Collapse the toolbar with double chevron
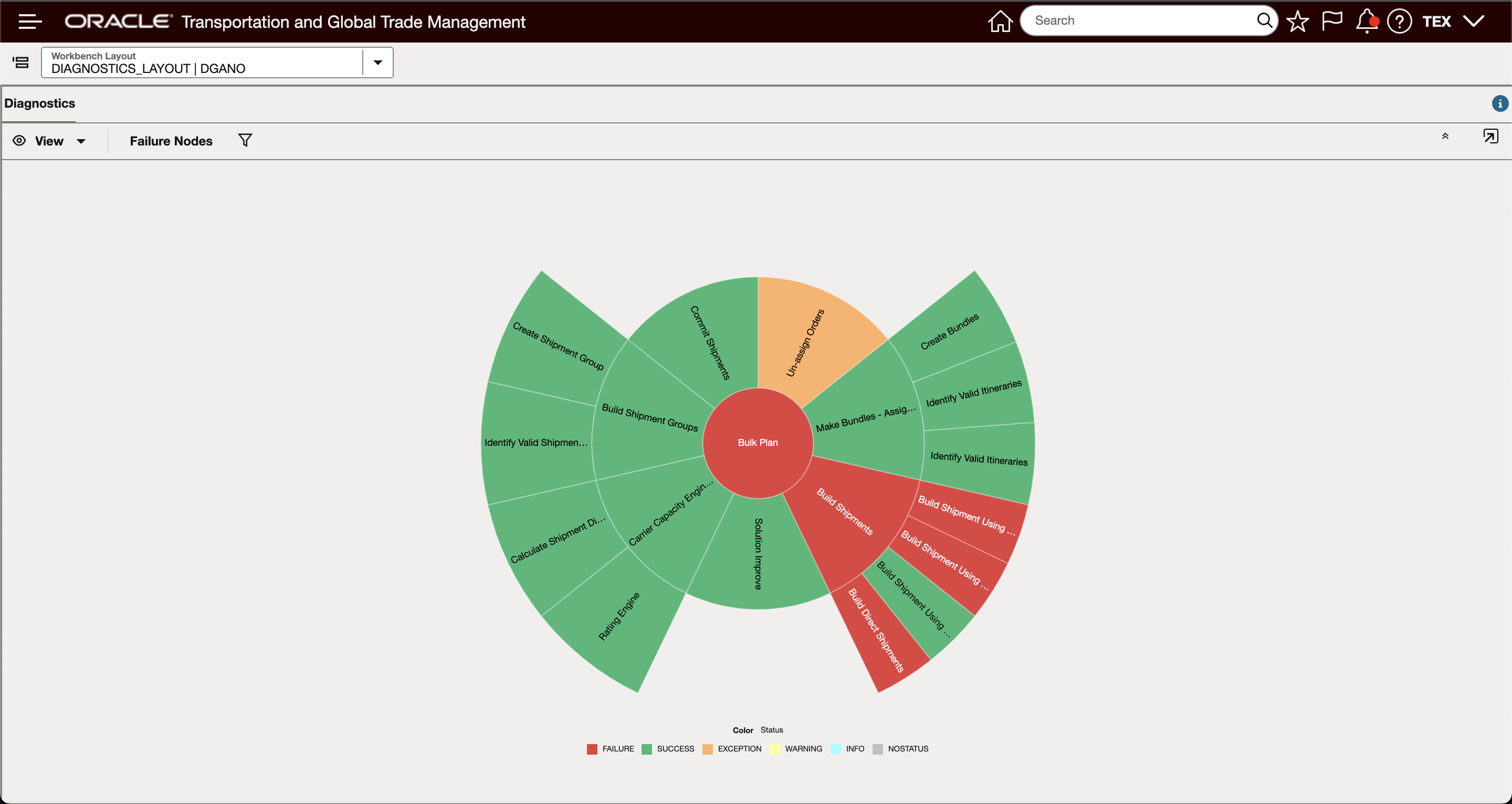1512x804 pixels. pos(1445,136)
